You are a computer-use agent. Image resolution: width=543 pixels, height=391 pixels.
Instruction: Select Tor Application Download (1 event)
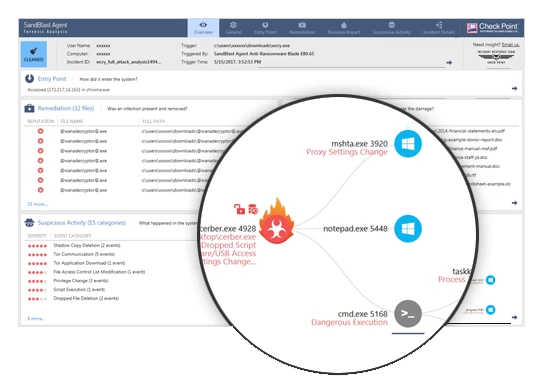tap(89, 263)
